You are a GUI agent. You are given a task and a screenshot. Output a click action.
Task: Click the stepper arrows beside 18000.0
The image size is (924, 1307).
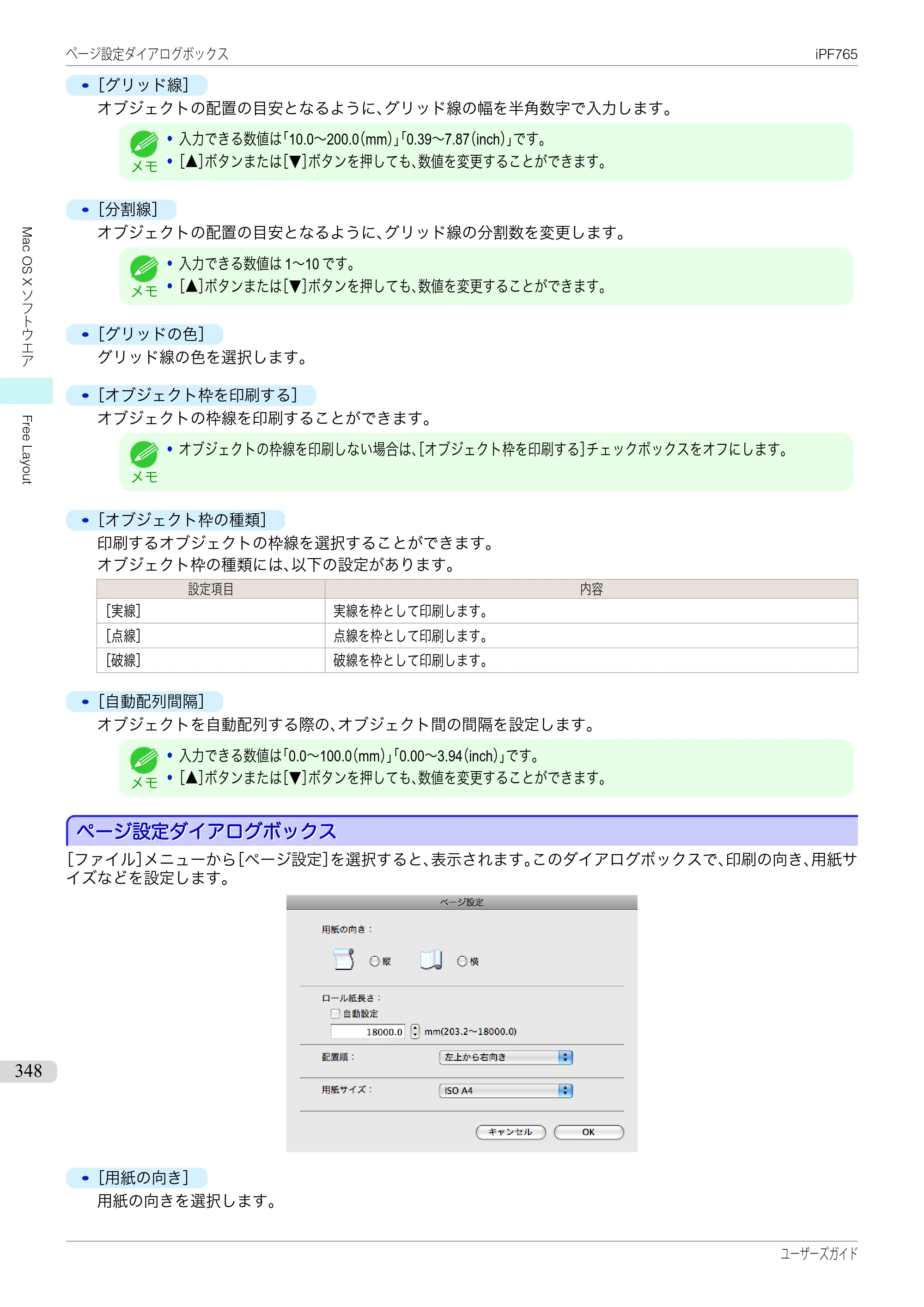point(415,1032)
